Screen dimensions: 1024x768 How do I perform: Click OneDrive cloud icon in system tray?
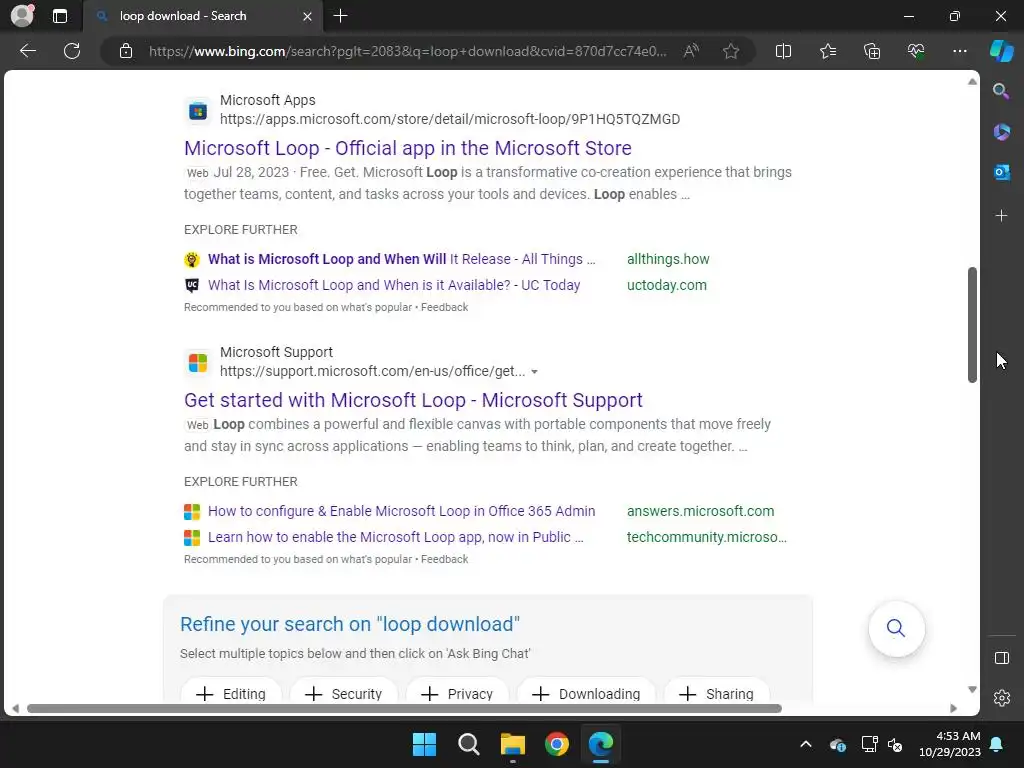click(838, 744)
